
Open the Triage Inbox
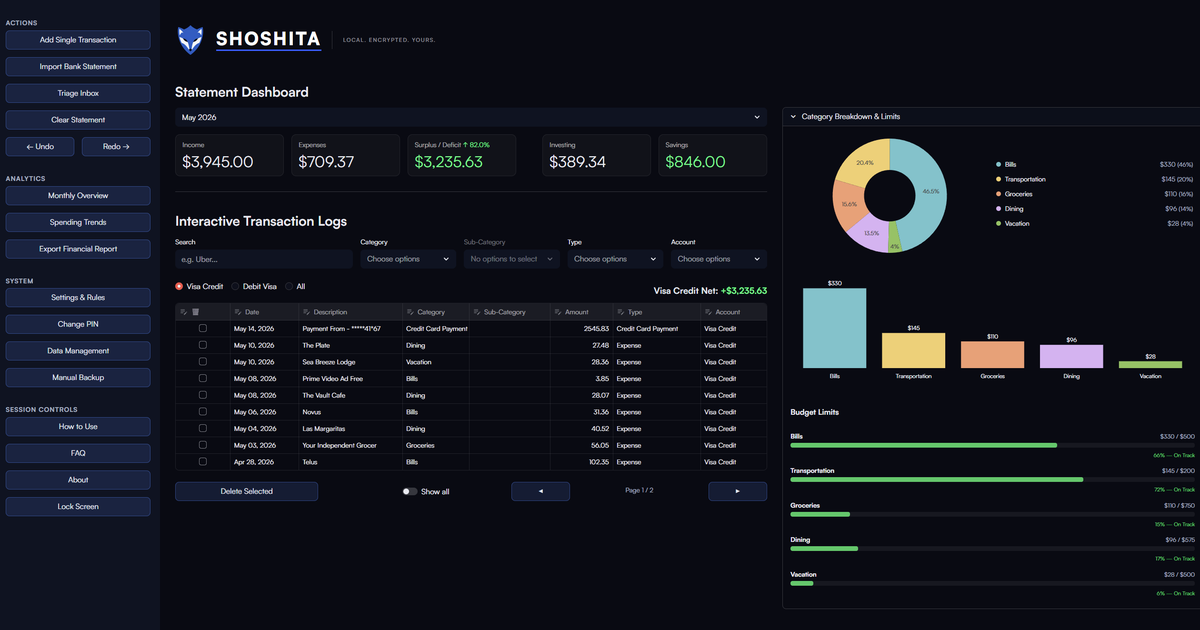[x=78, y=93]
